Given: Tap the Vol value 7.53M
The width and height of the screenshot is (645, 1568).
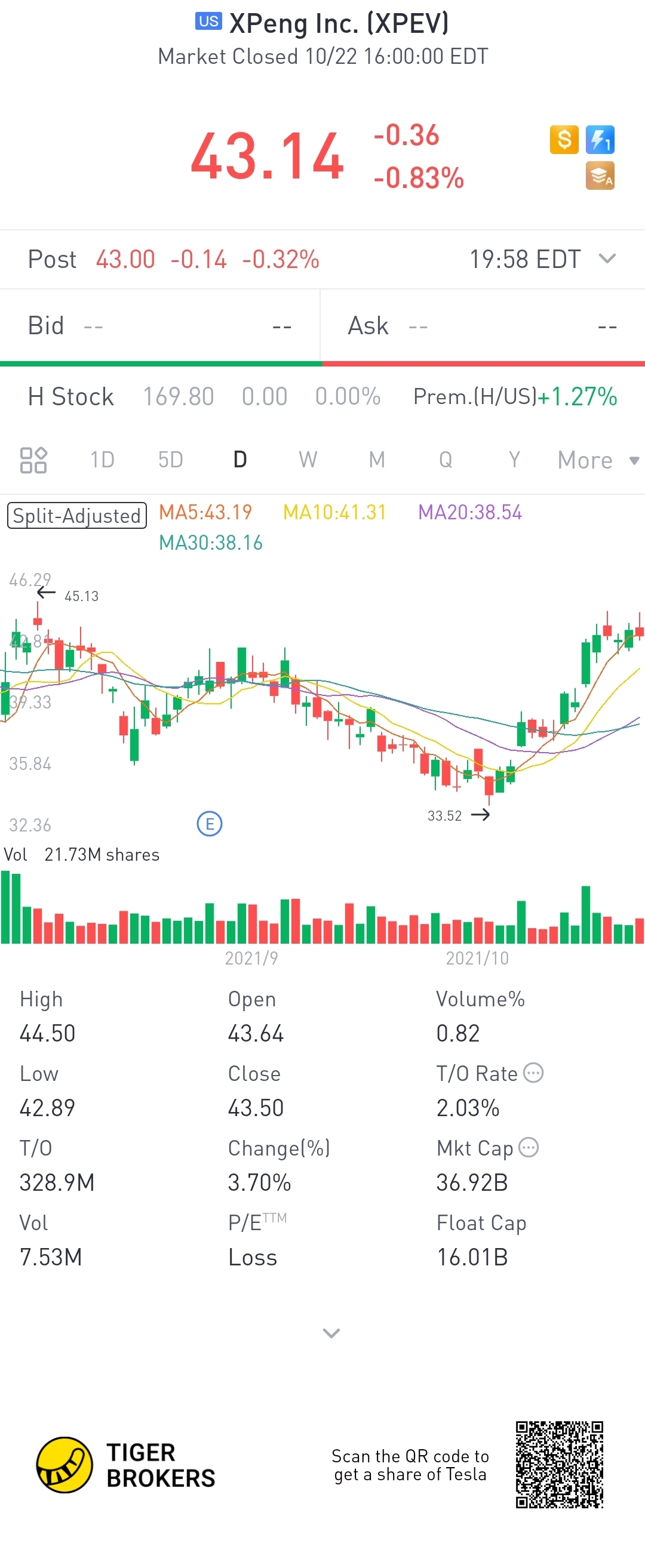Looking at the screenshot, I should [51, 1257].
